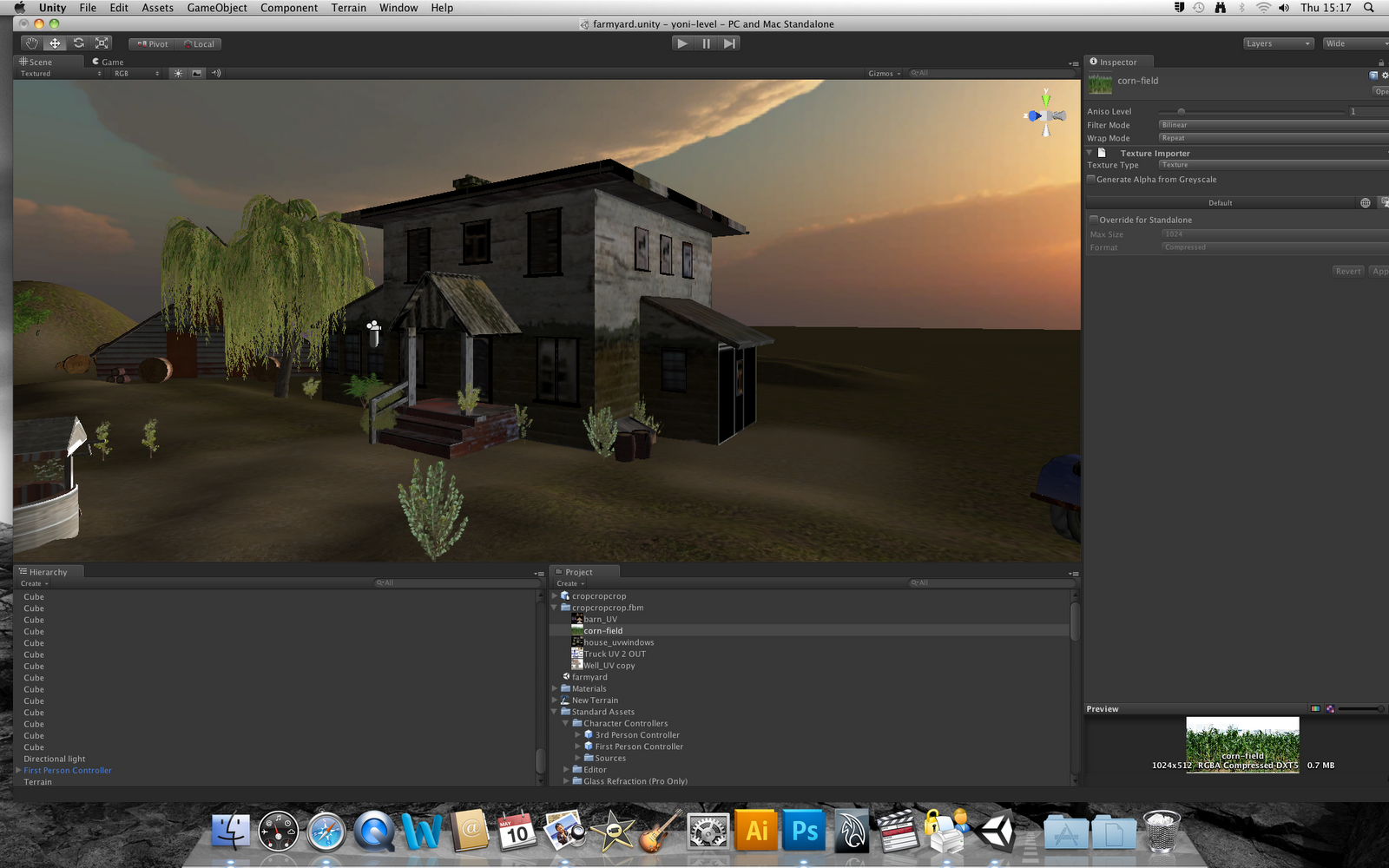
Task: Check Override for Standalone
Action: point(1094,220)
